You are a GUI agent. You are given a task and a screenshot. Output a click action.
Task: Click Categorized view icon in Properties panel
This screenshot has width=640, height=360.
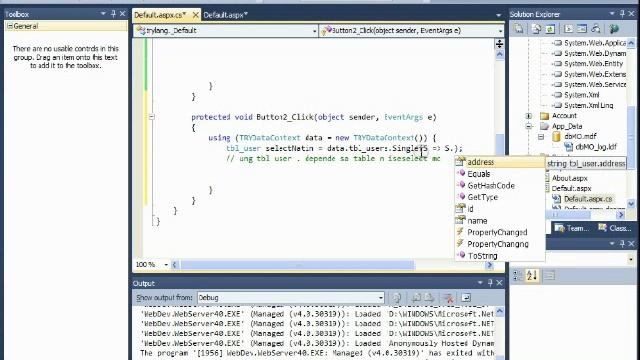pyautogui.click(x=518, y=276)
